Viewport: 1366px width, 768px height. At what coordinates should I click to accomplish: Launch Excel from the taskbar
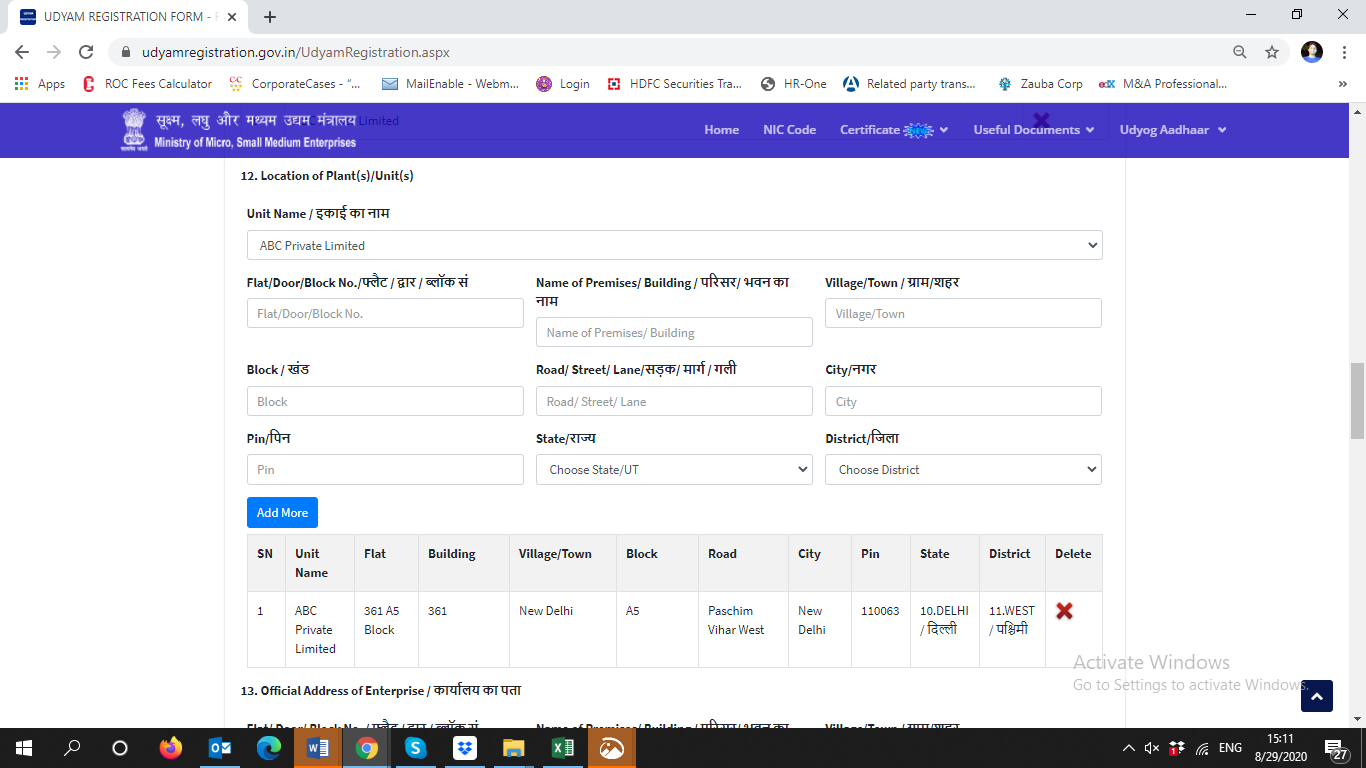point(562,748)
